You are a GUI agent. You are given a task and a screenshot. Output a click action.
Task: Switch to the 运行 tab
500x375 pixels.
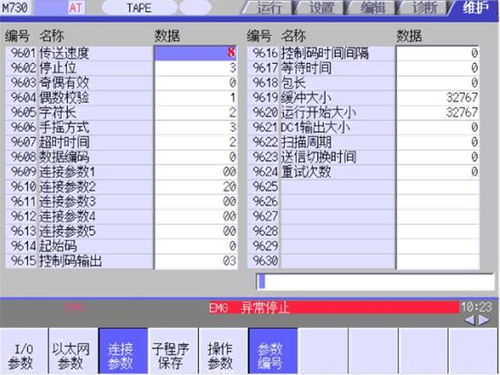pyautogui.click(x=268, y=8)
